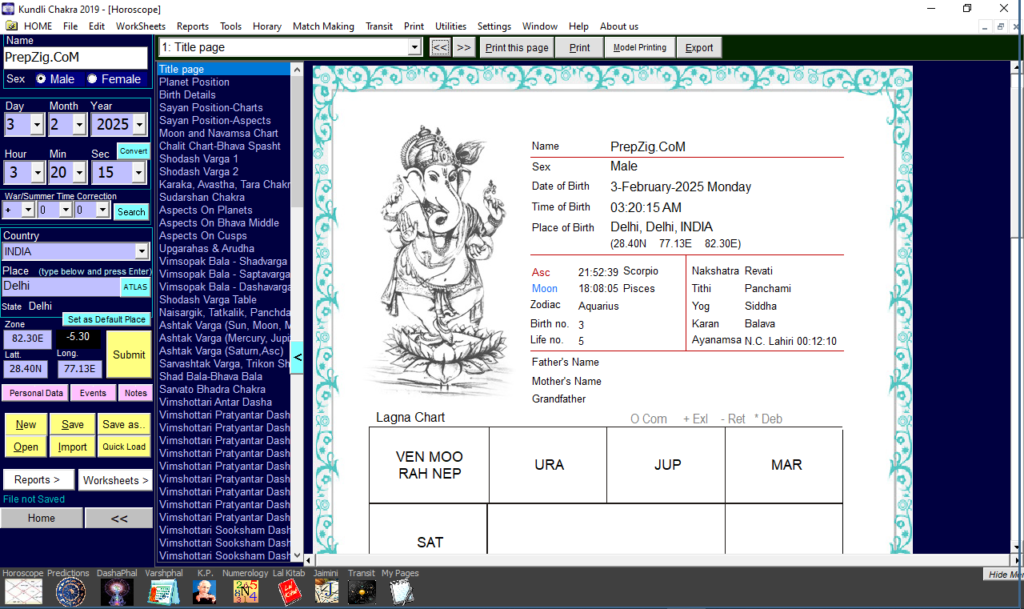Open the Utilities menu
The width and height of the screenshot is (1024, 609).
pos(451,26)
